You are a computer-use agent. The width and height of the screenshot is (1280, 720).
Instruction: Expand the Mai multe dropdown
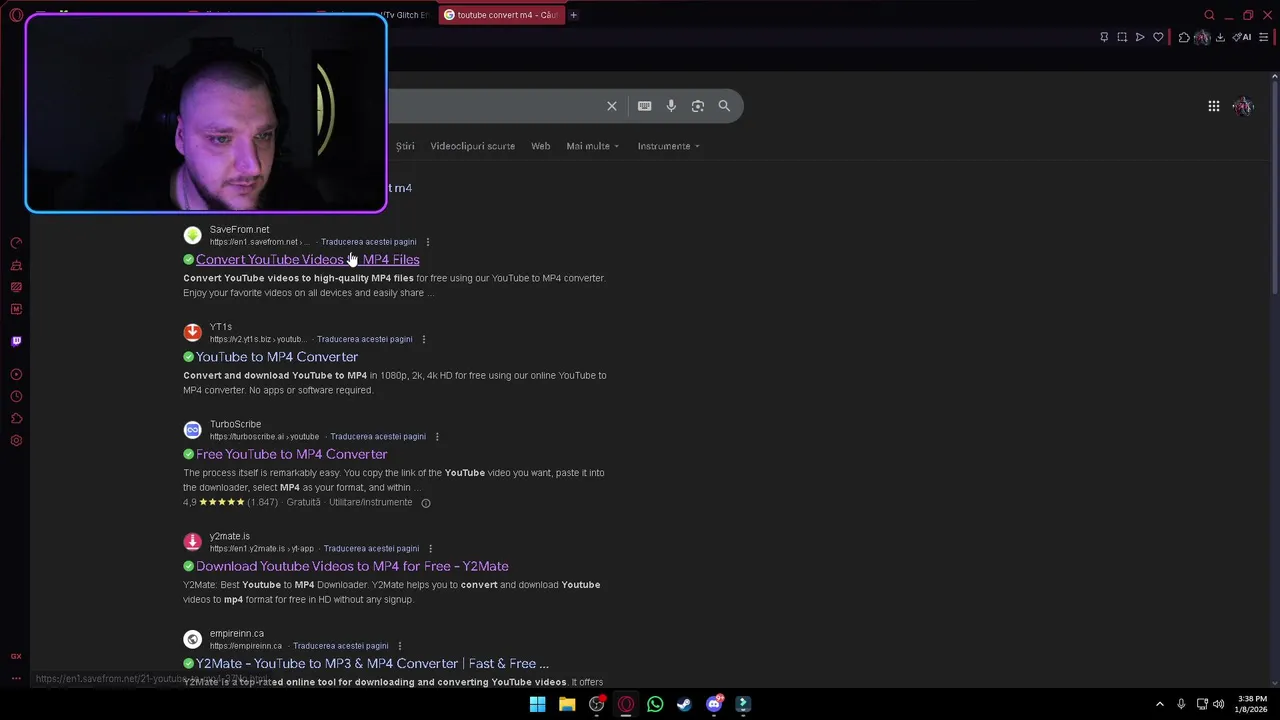coord(592,146)
